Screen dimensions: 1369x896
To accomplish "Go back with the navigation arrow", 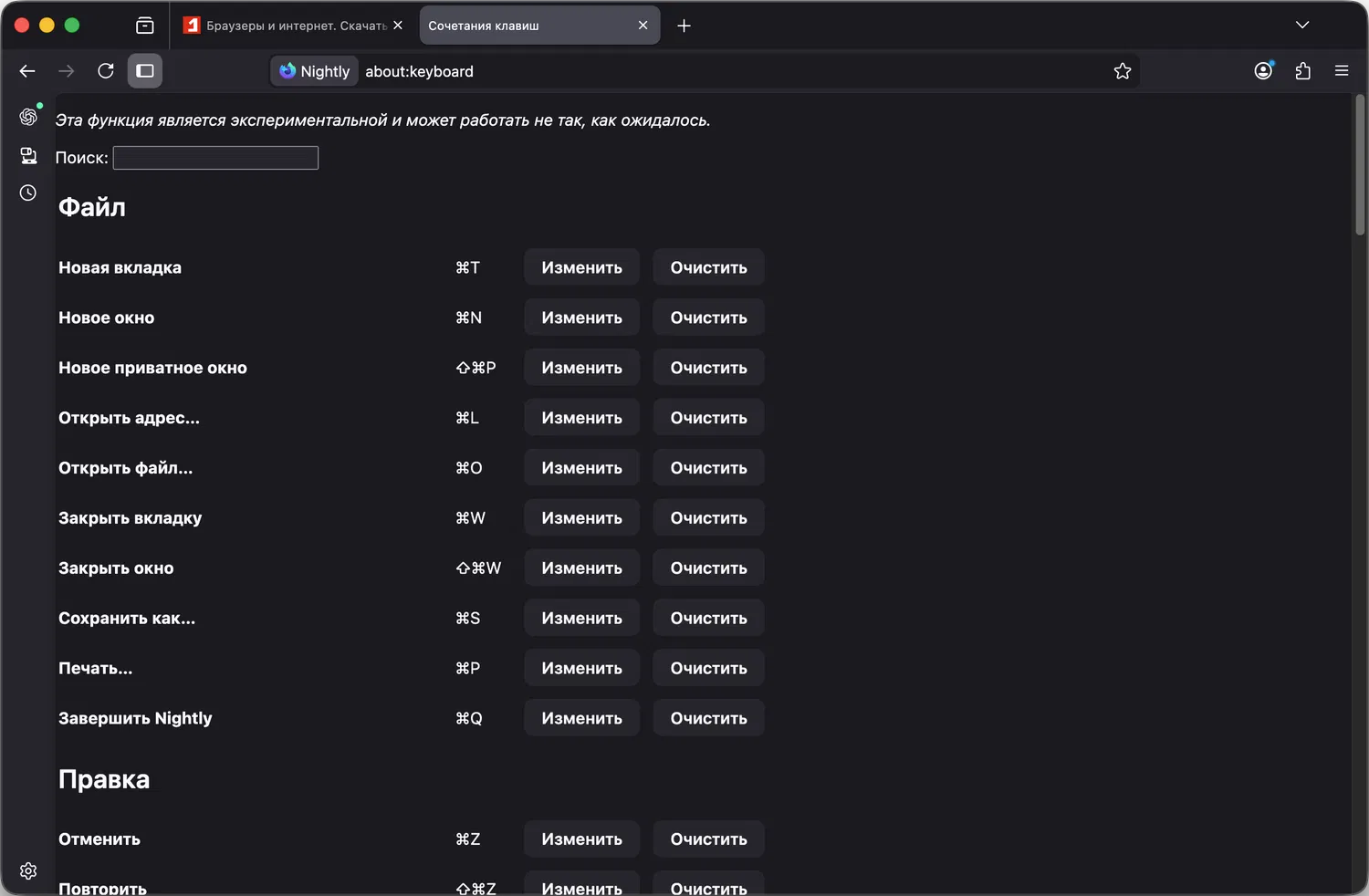I will [26, 70].
